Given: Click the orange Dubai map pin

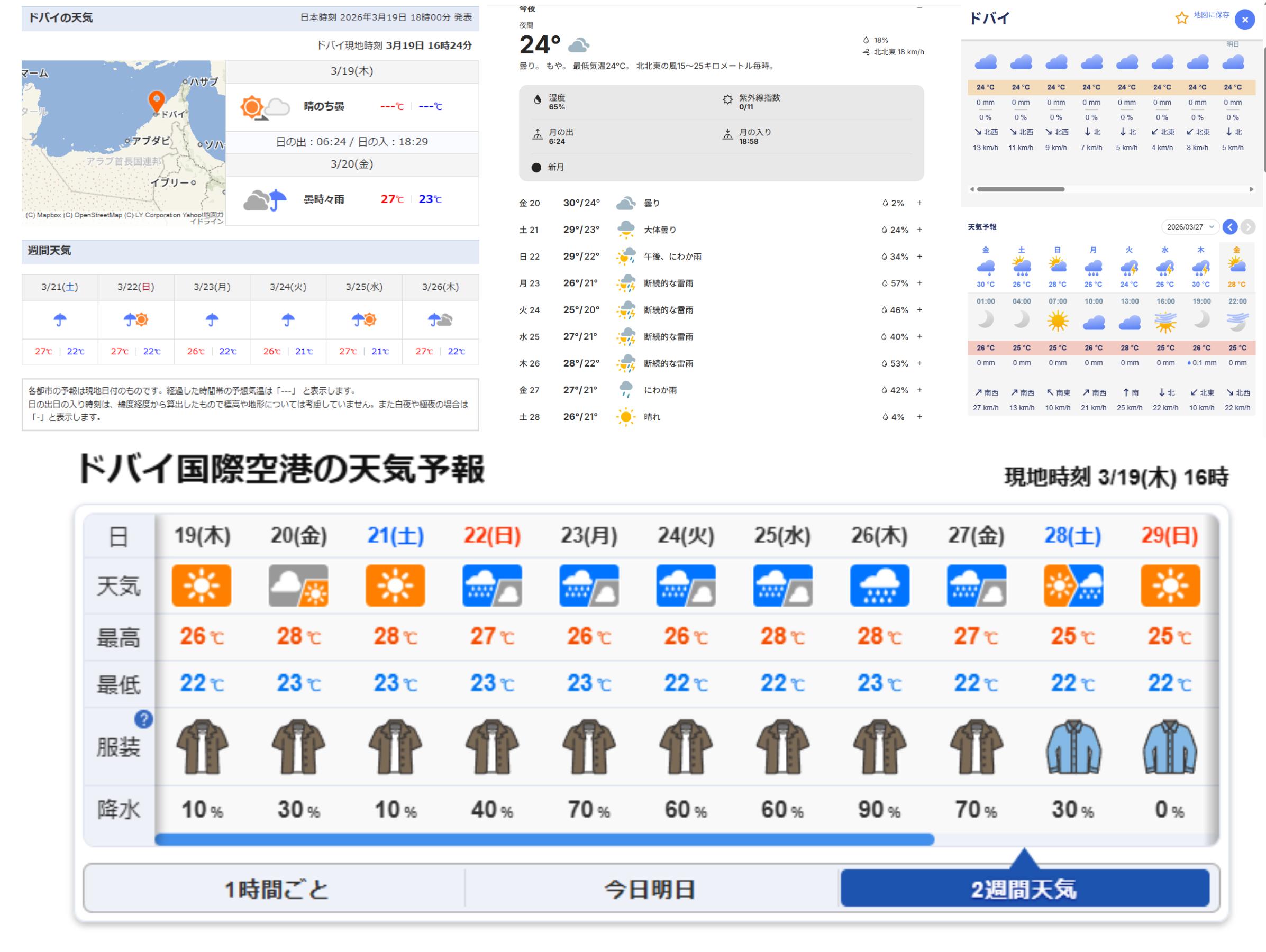Looking at the screenshot, I should click(156, 100).
